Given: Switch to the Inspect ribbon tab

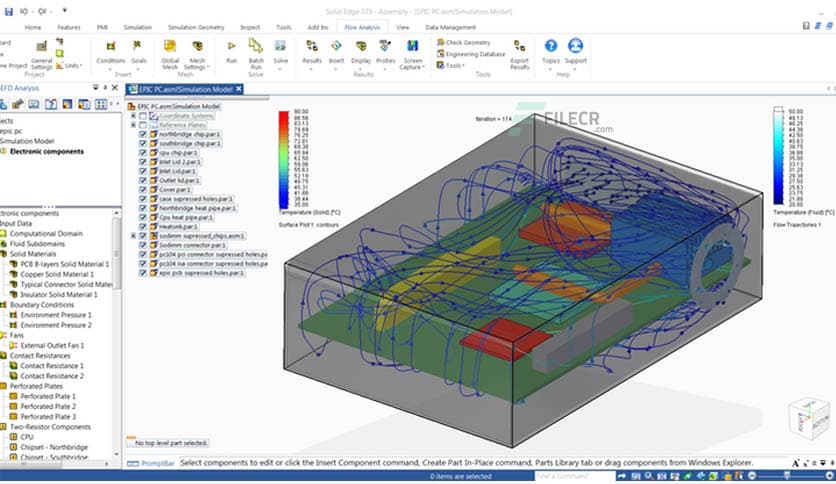Looking at the screenshot, I should (x=250, y=27).
